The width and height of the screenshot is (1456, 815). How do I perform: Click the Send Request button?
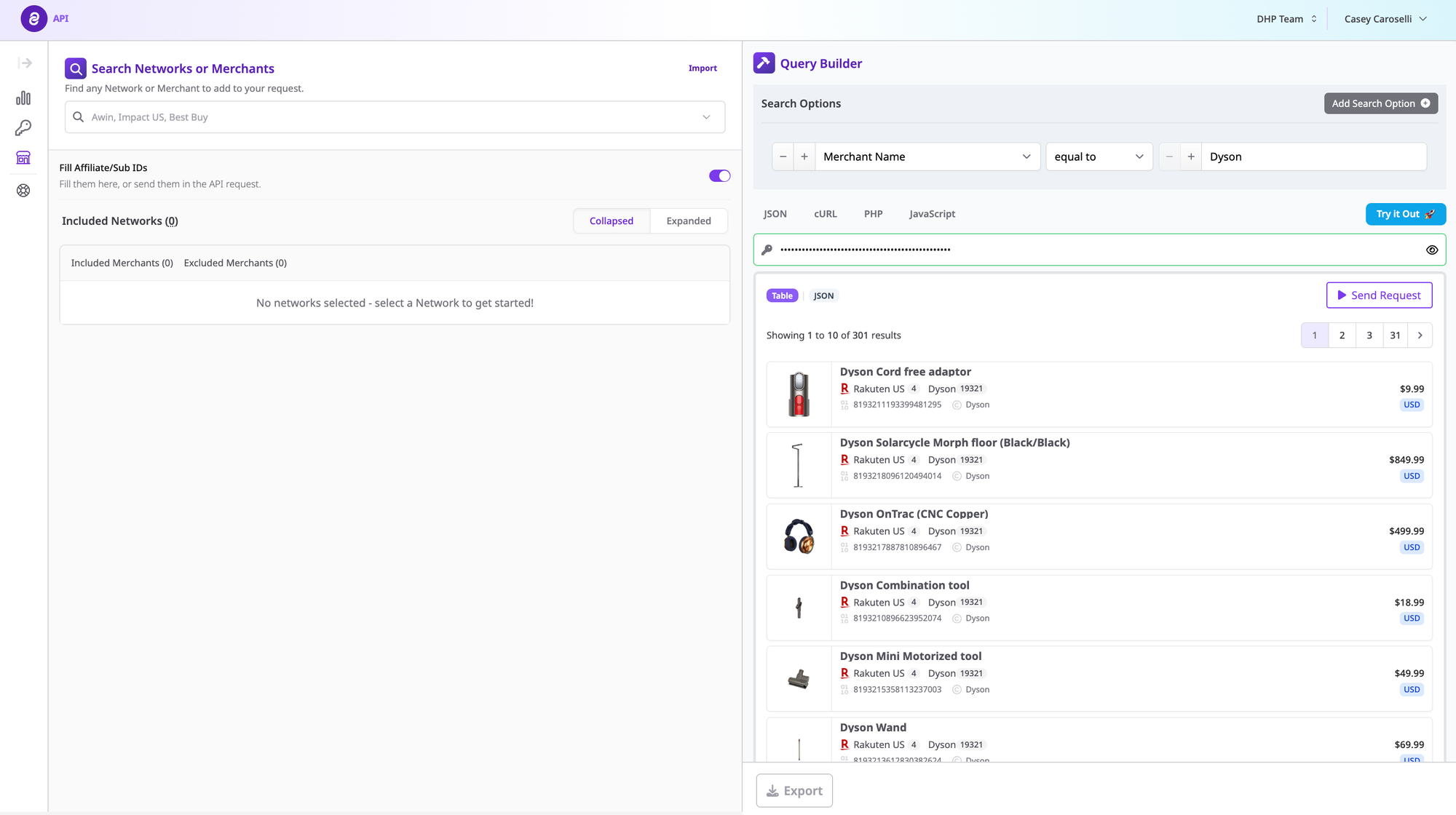coord(1379,295)
